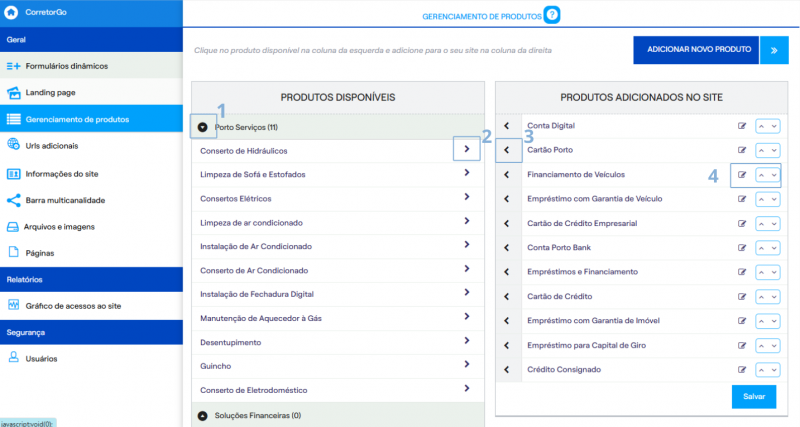Open Arquivos e imagens menu item
Image resolution: width=800 pixels, height=427 pixels.
coord(91,227)
